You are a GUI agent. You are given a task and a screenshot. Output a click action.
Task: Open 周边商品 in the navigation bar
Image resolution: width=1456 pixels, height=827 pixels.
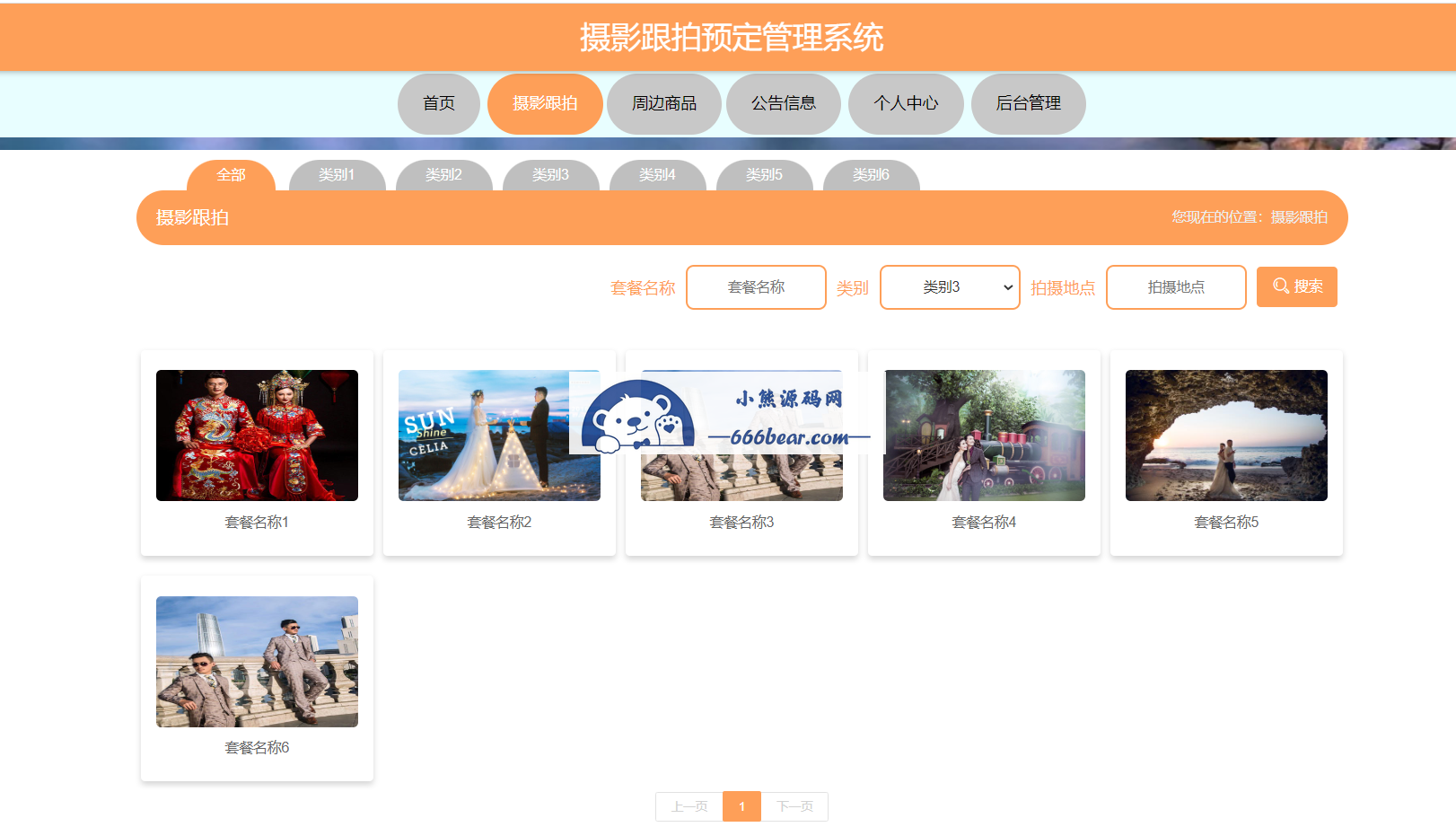click(x=664, y=104)
